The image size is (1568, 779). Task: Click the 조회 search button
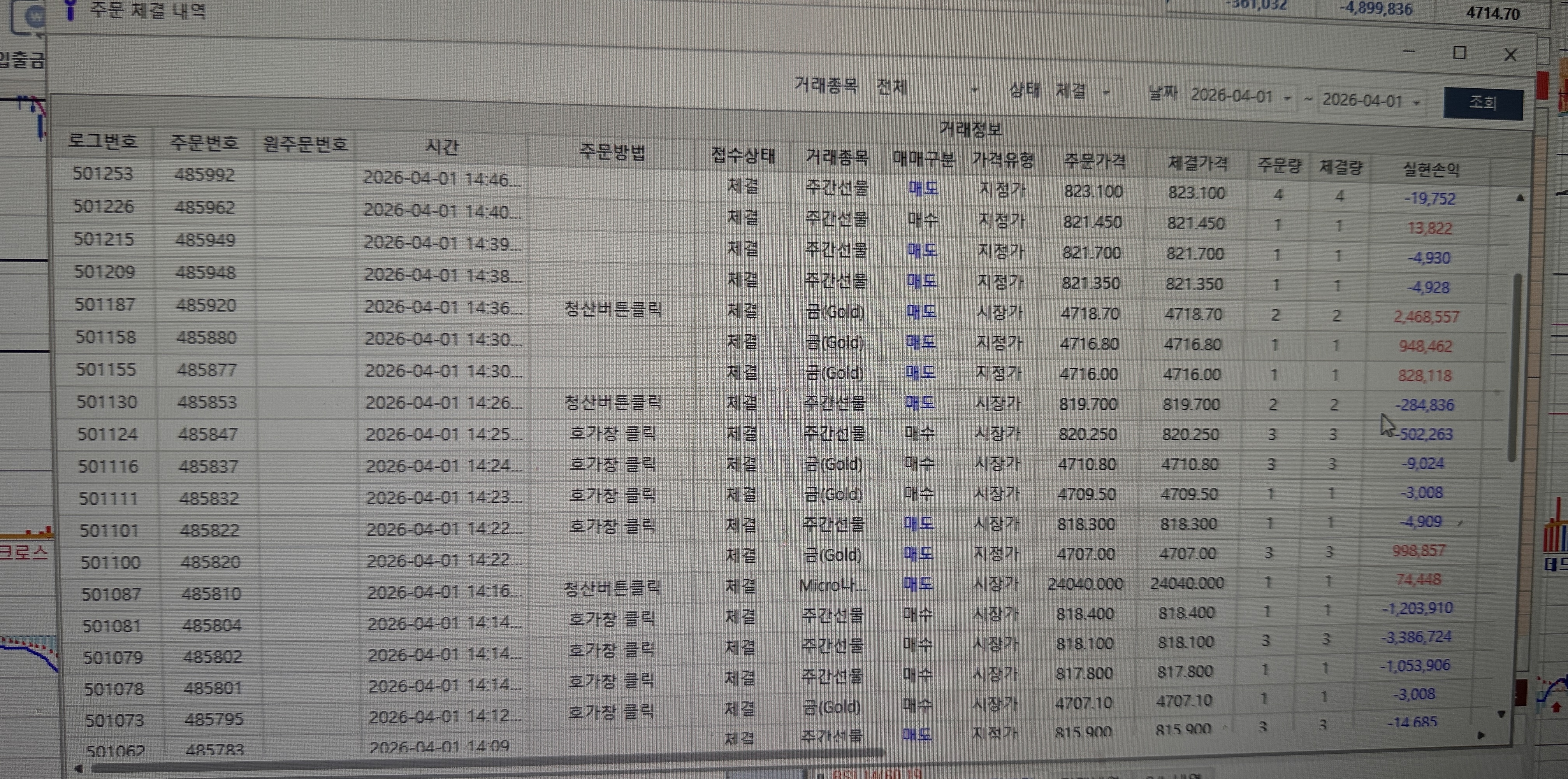1483,104
